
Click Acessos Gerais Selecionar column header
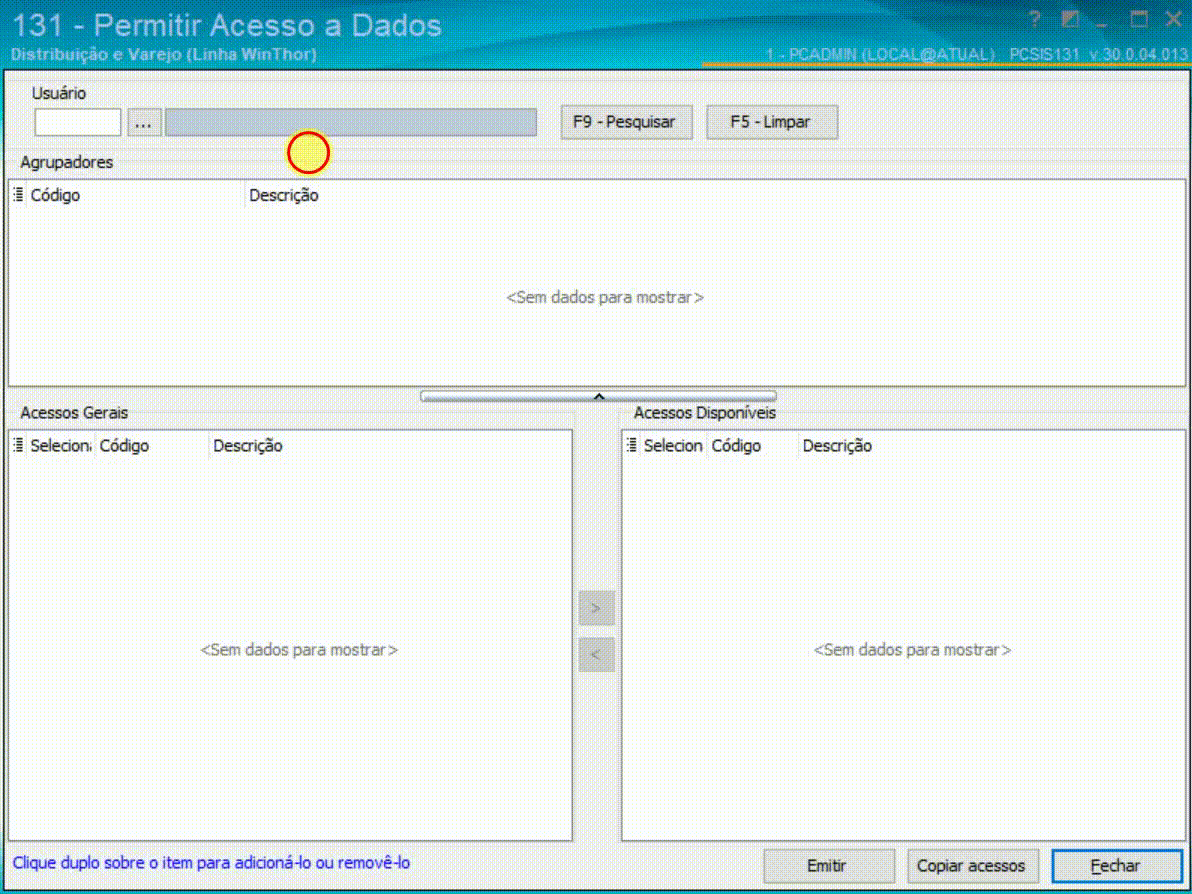[61, 445]
